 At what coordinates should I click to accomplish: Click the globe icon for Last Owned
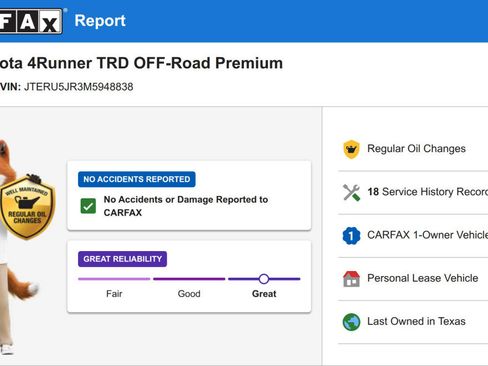tap(351, 322)
